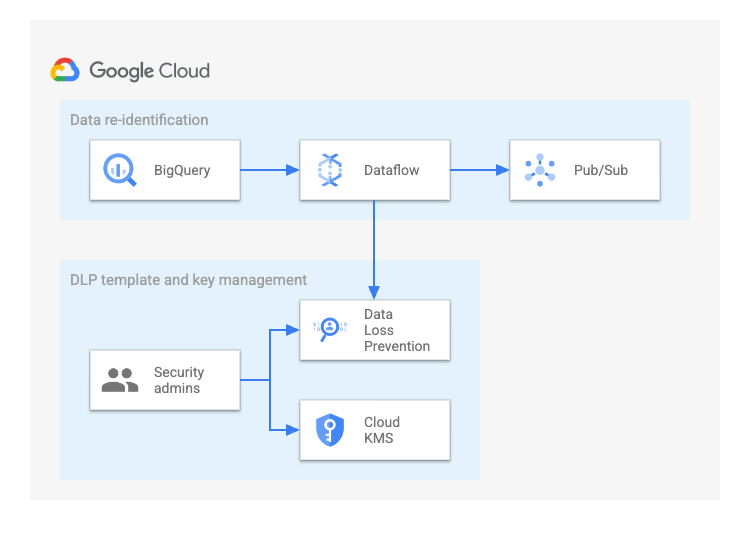Click the Google Cloud logo icon
Viewport: 750px width, 540px height.
pos(65,70)
